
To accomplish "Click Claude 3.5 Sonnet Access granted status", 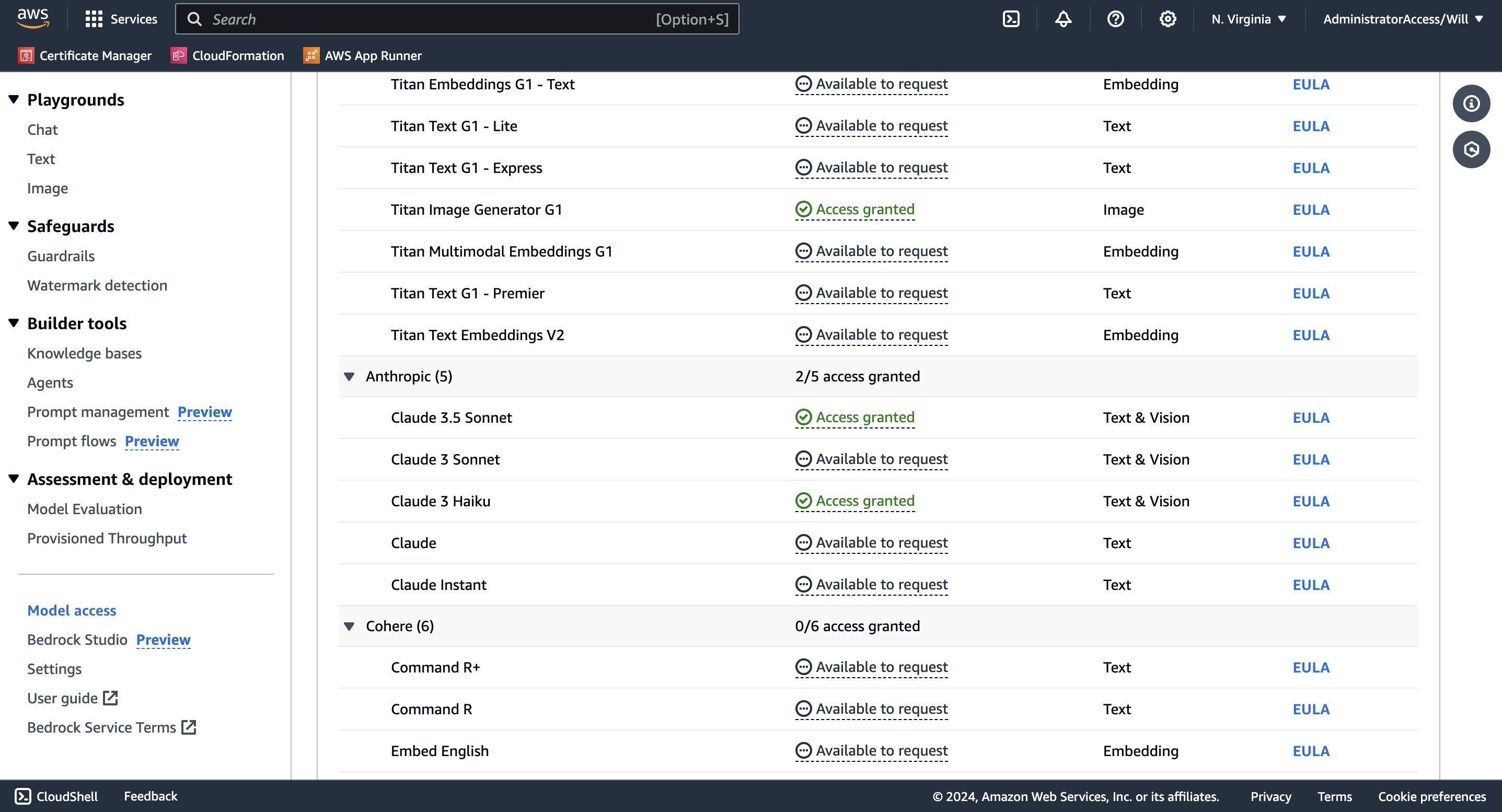I will tap(855, 417).
